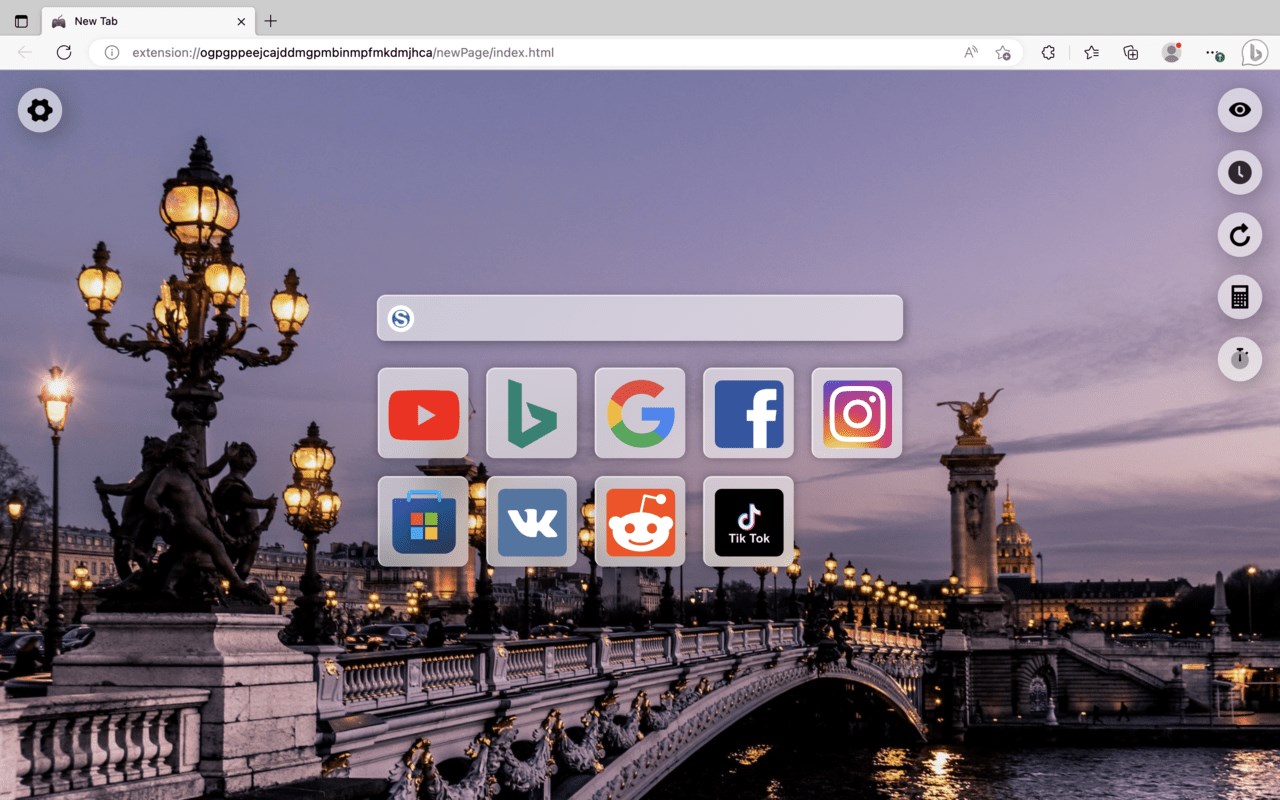The image size is (1280, 800).
Task: Reload the page with browser refresh
Action: [x=64, y=52]
